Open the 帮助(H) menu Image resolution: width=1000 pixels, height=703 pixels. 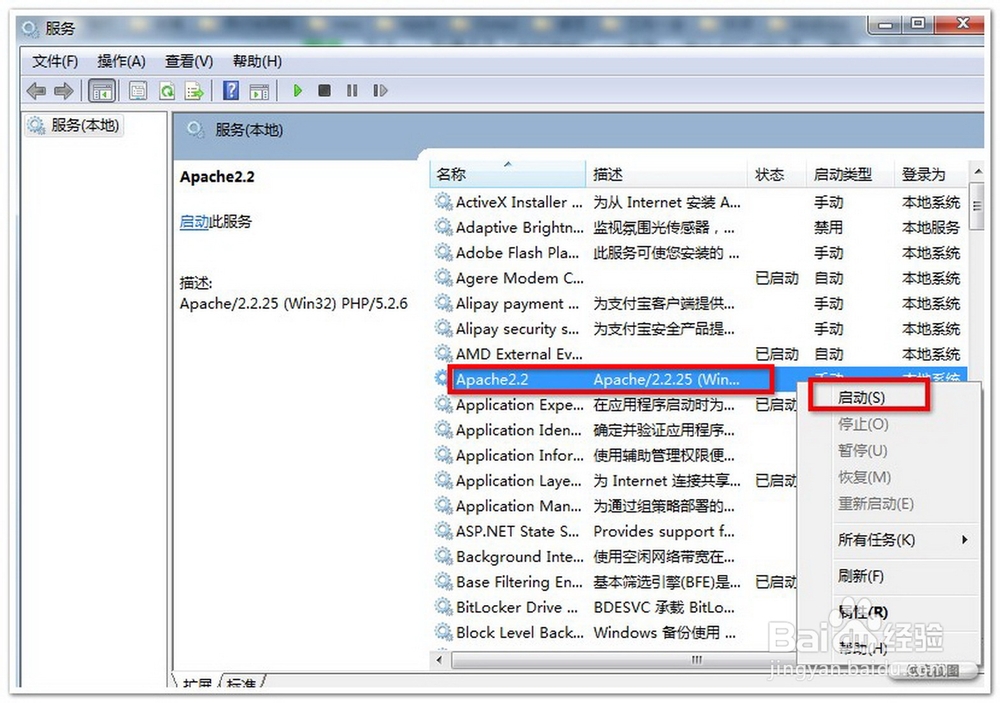point(257,61)
